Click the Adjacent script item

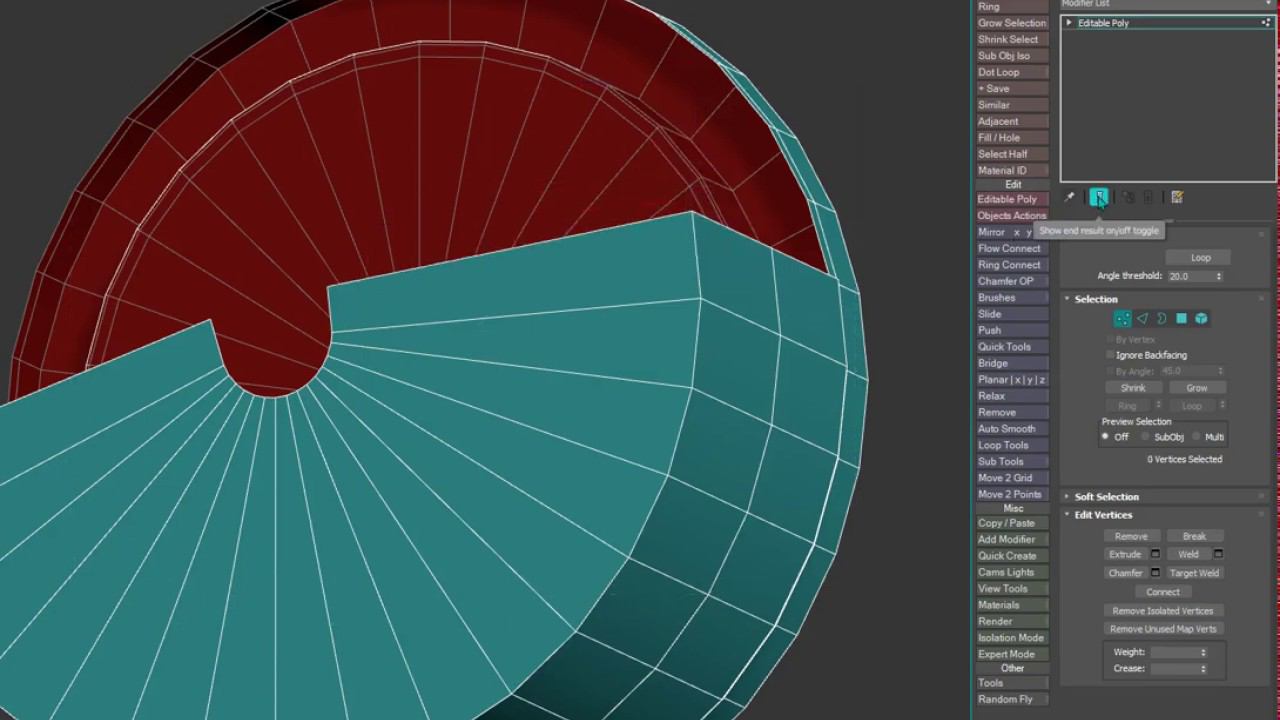pos(1012,121)
